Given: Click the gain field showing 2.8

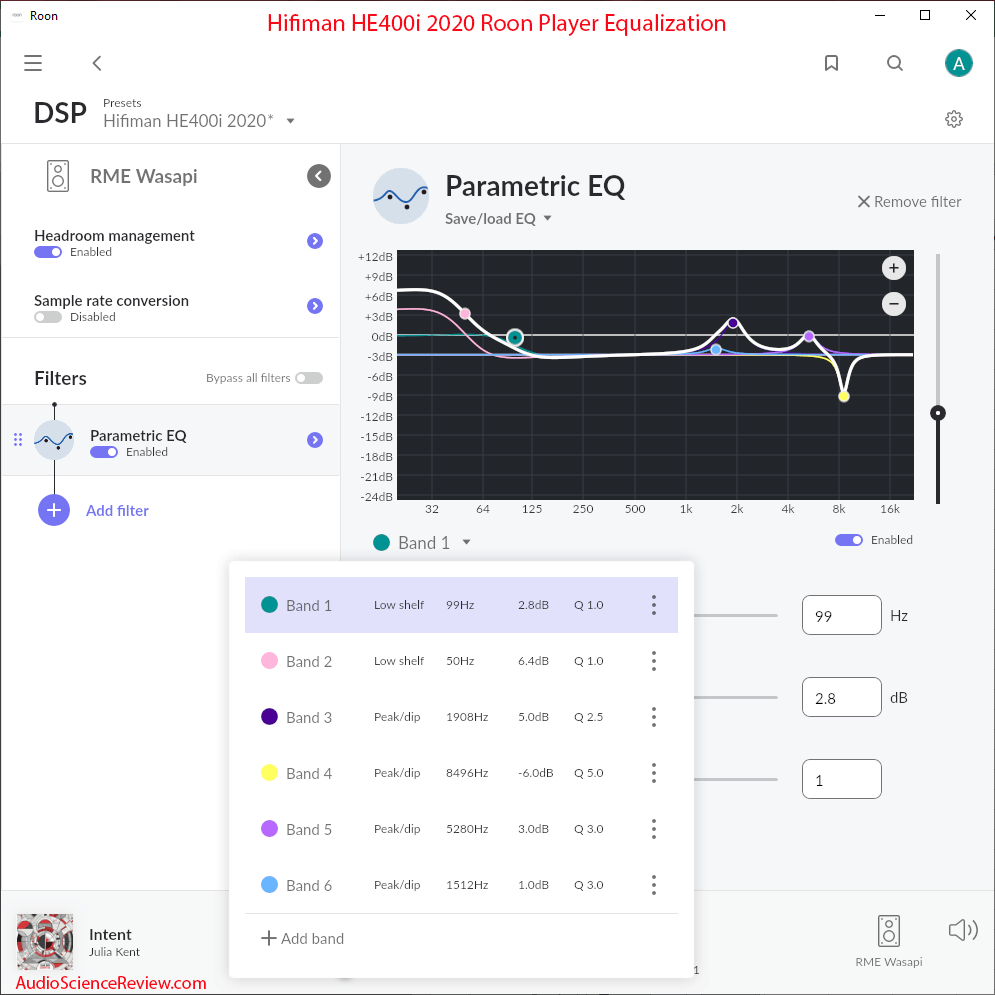Looking at the screenshot, I should tap(841, 697).
